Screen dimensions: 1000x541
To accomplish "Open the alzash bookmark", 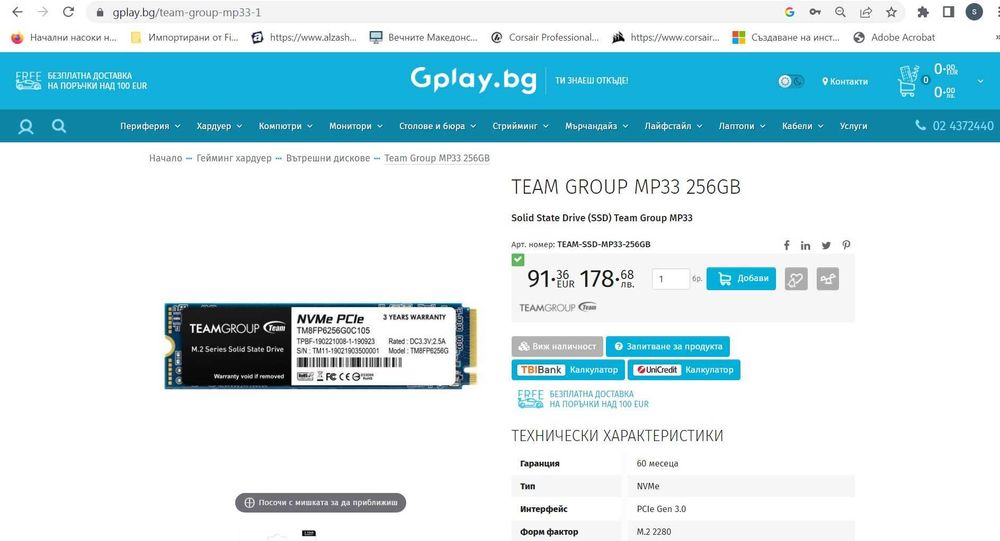I will pos(304,38).
